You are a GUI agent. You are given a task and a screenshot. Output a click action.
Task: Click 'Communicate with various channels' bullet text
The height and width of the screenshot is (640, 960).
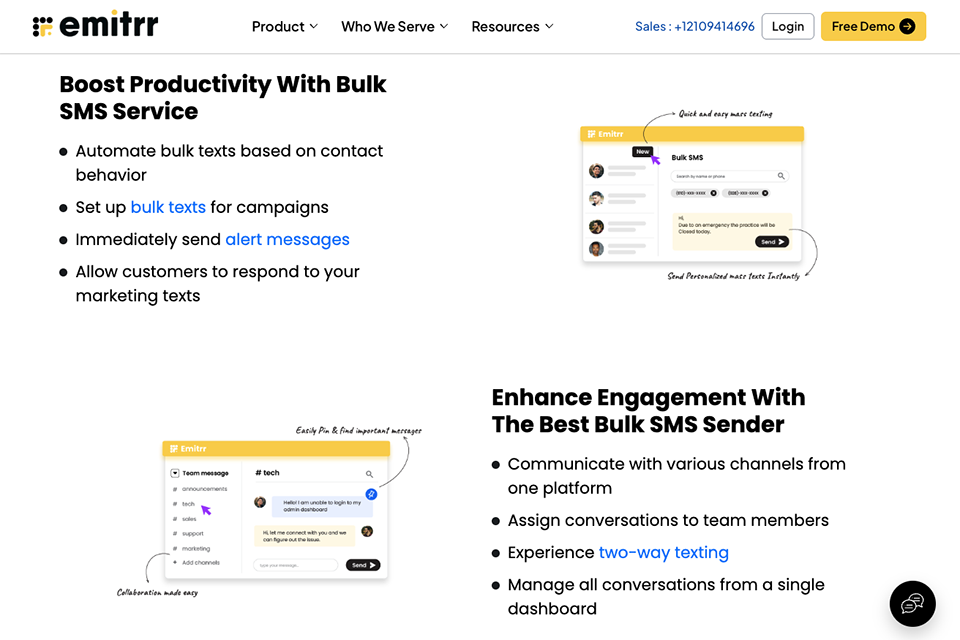[677, 476]
